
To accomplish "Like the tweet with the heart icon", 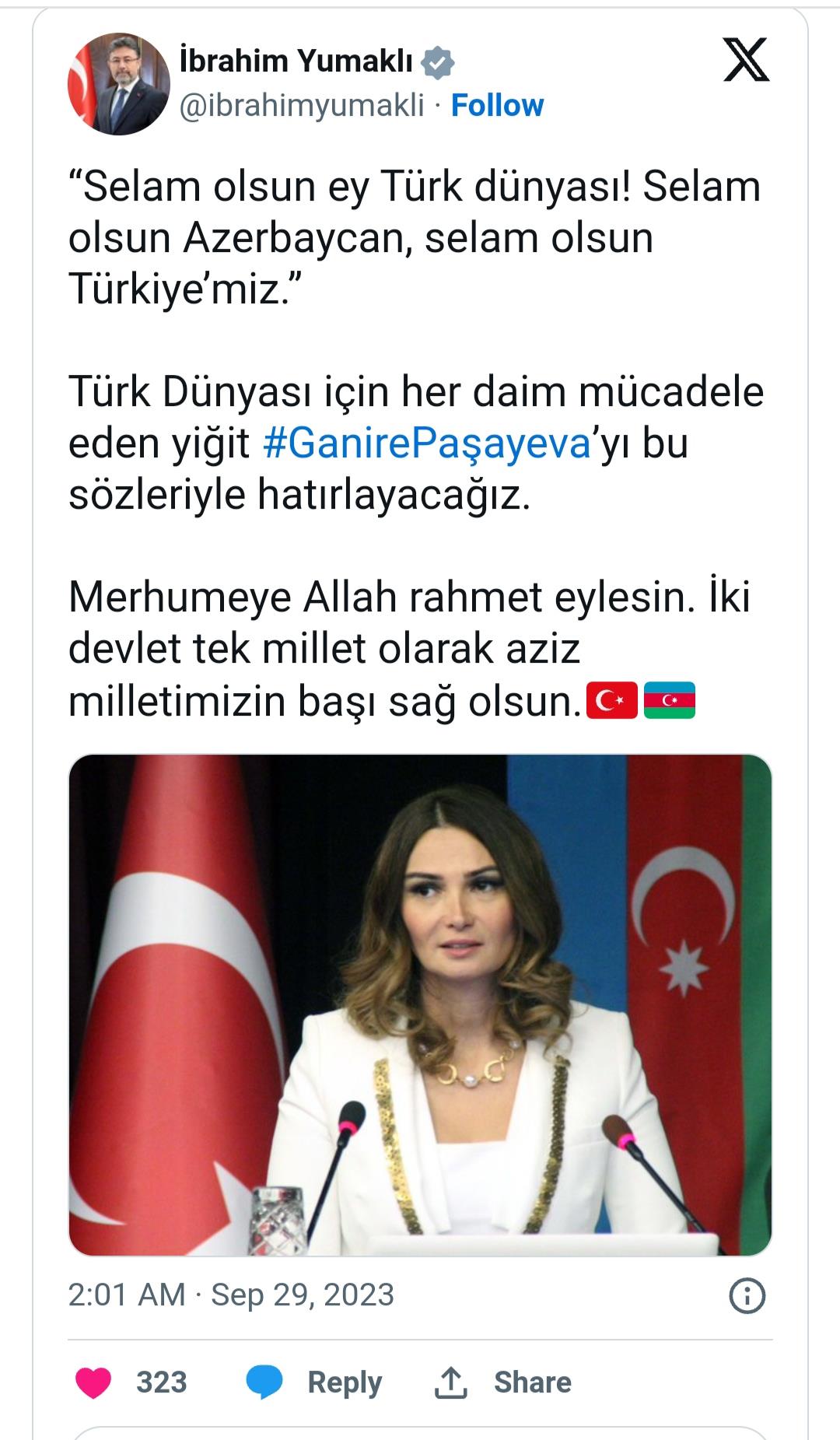I will click(93, 1382).
